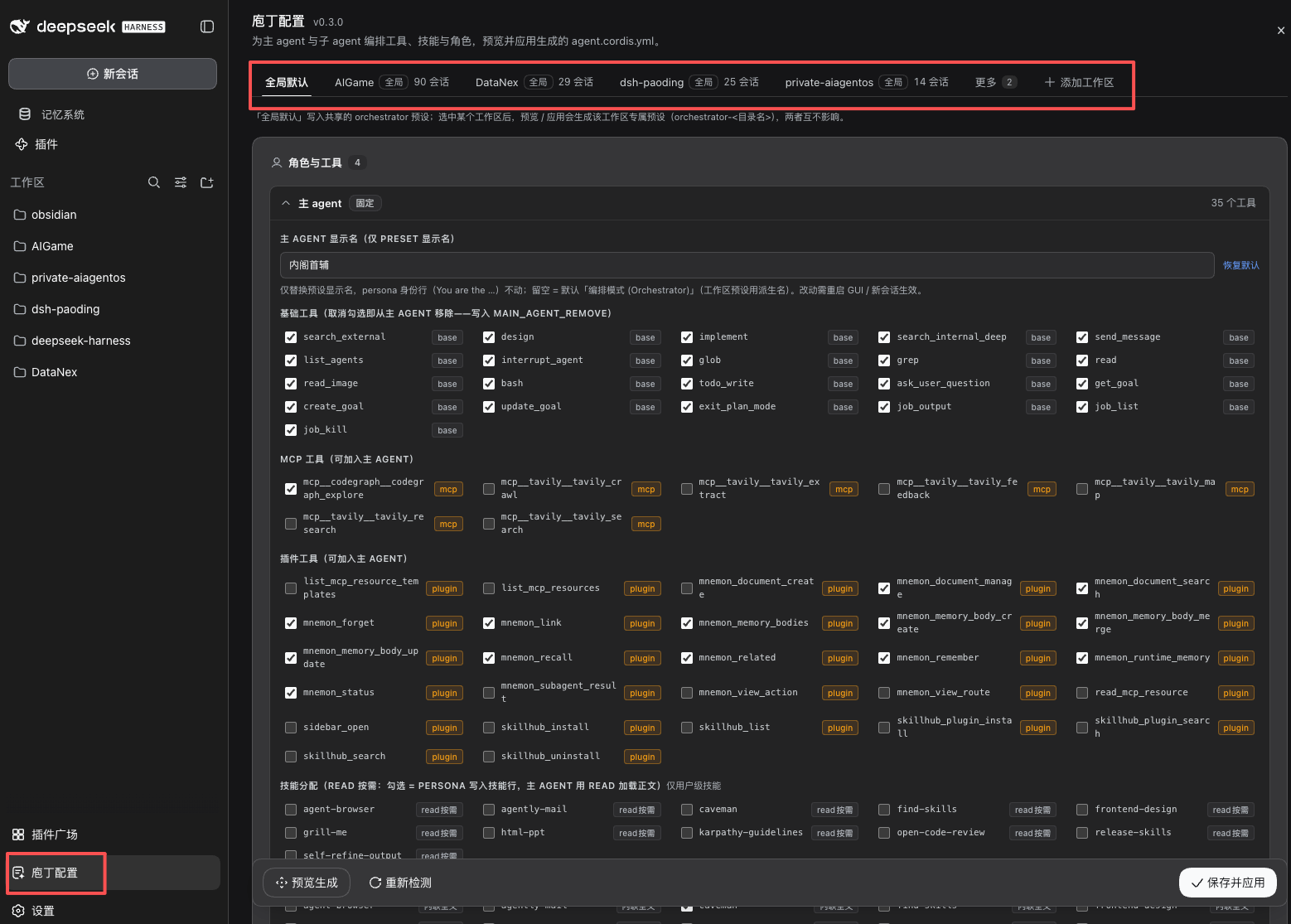Open the 记忆系统 sidebar entry
Image resolution: width=1291 pixels, height=924 pixels.
coord(113,114)
